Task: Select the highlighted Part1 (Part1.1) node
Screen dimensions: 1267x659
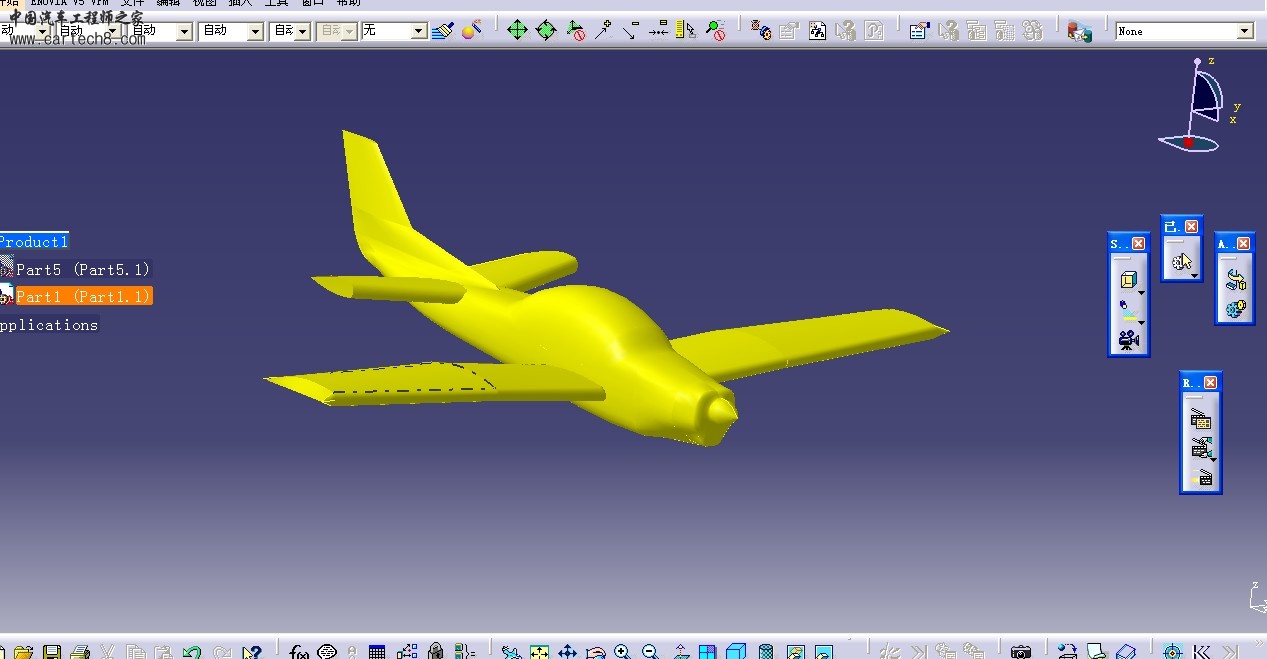Action: (x=83, y=297)
